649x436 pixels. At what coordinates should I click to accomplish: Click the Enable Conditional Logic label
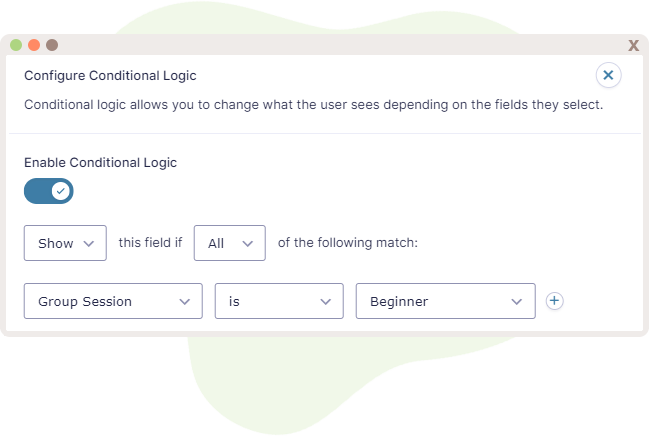(101, 163)
